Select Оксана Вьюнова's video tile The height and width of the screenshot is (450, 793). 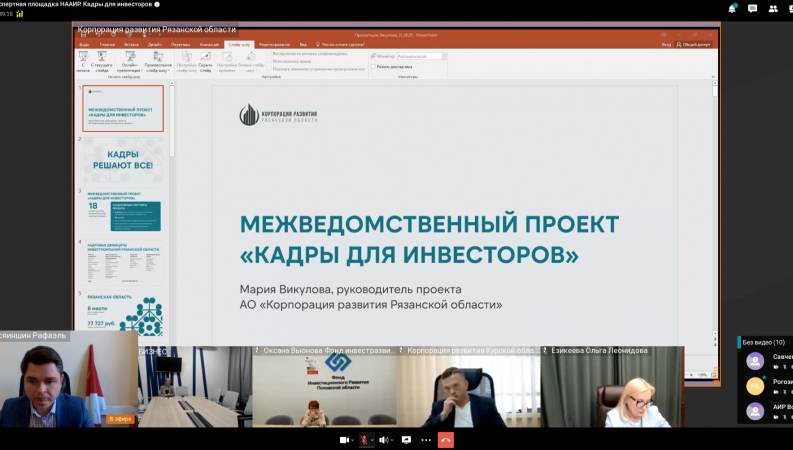(x=324, y=387)
